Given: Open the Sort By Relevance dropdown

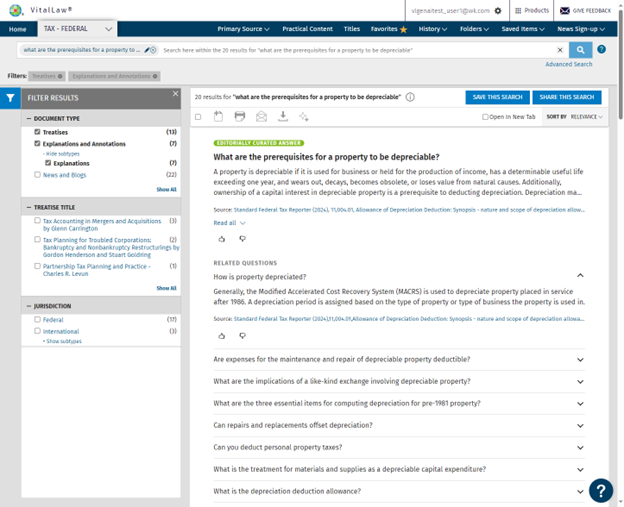Looking at the screenshot, I should (575, 117).
